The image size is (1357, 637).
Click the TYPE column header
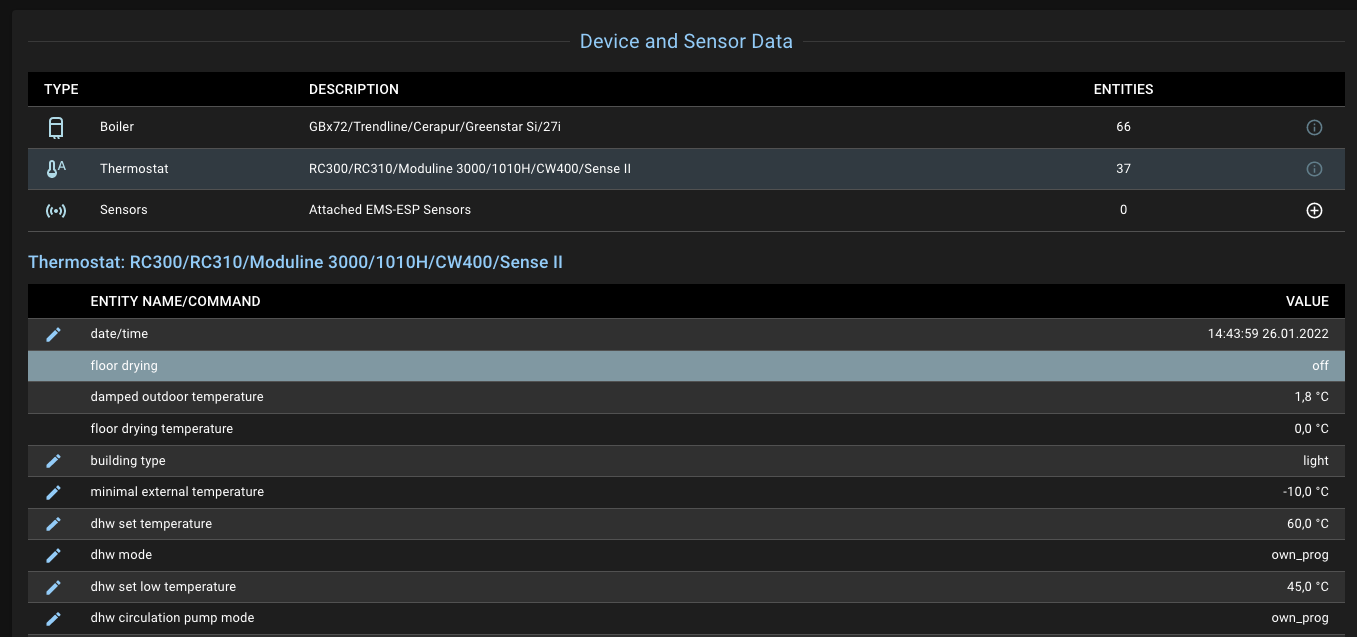[61, 89]
